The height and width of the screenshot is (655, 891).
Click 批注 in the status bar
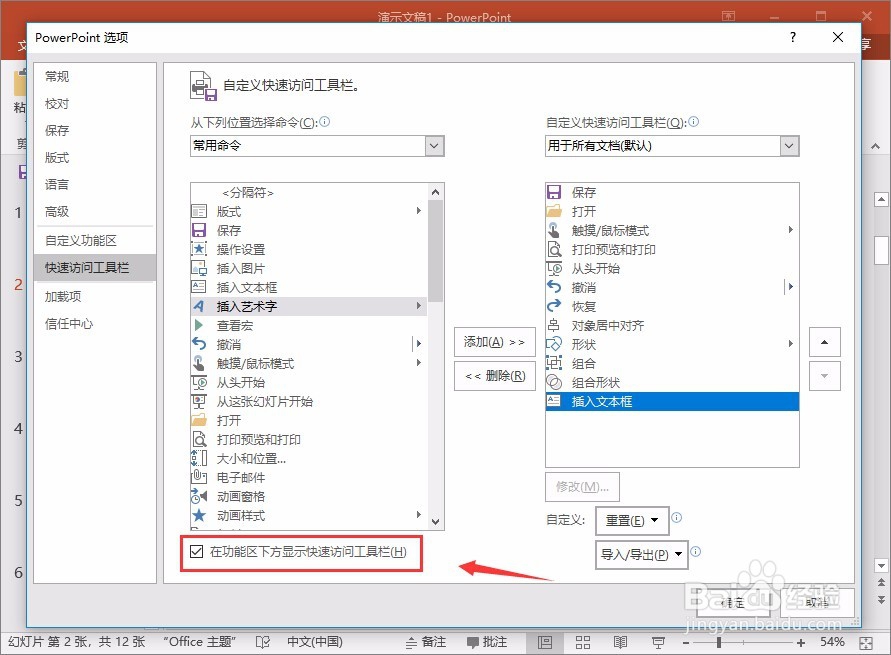pos(487,643)
